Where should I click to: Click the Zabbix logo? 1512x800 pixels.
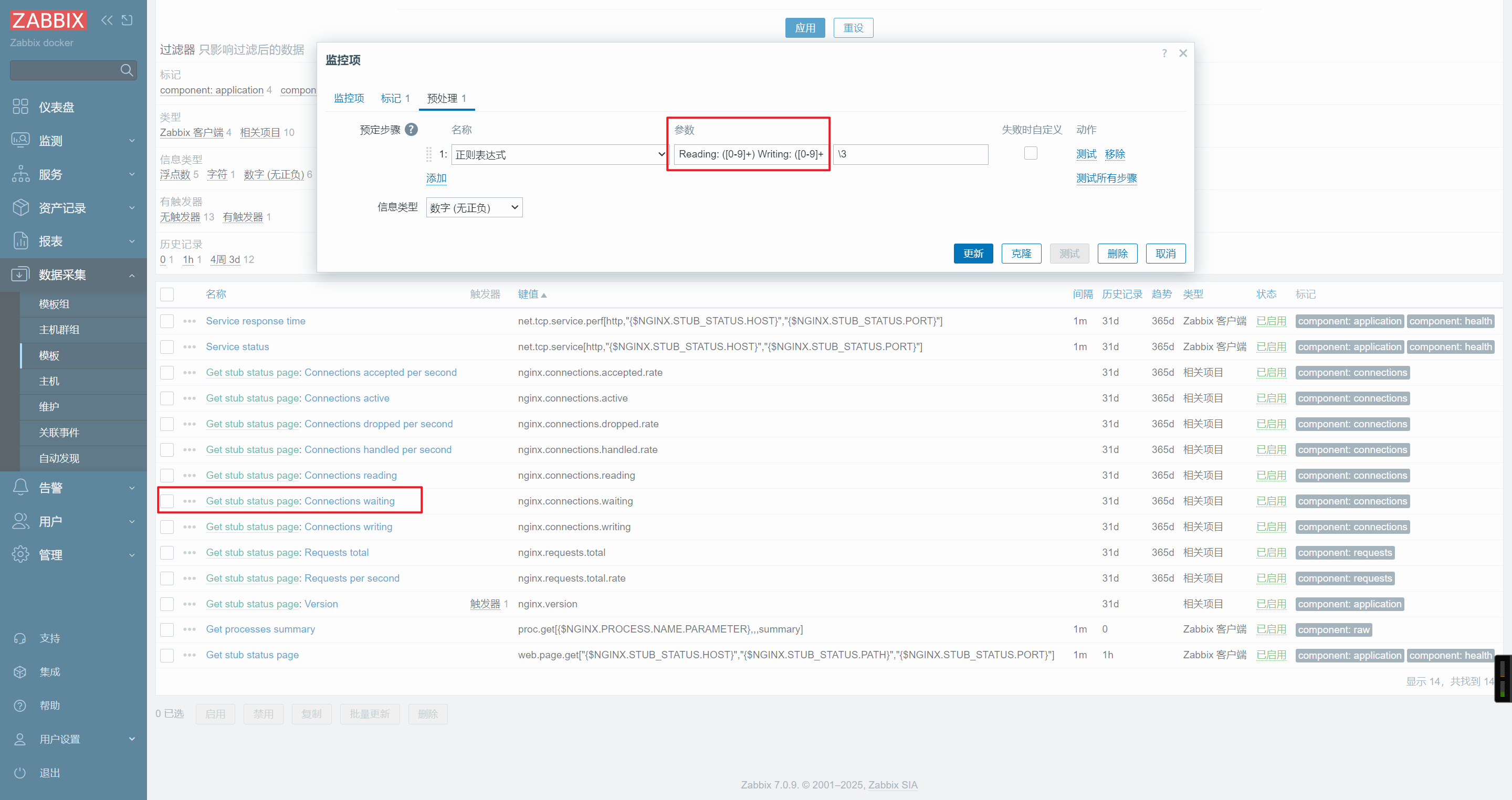(48, 20)
